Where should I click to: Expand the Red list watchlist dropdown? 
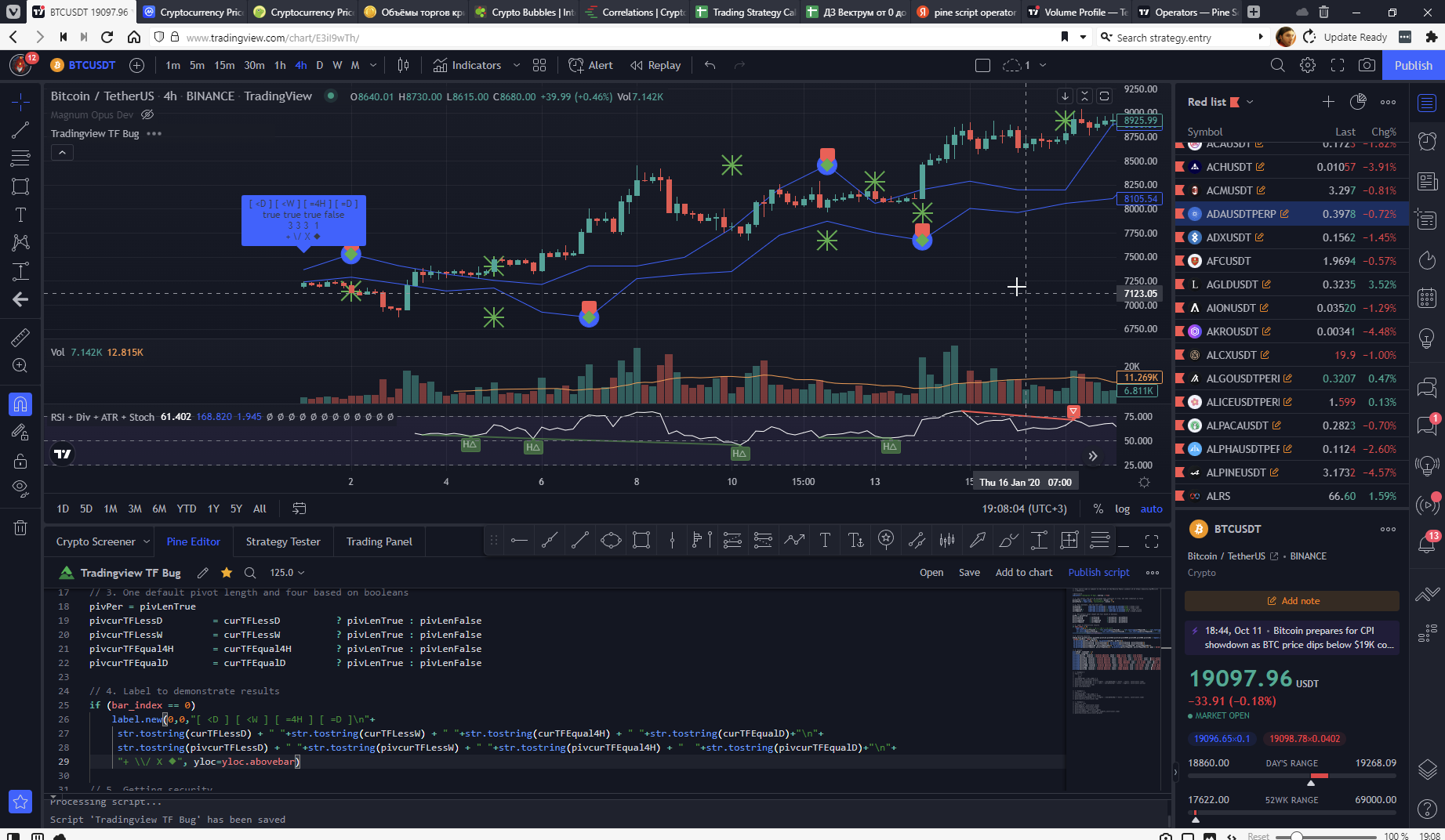(1250, 102)
